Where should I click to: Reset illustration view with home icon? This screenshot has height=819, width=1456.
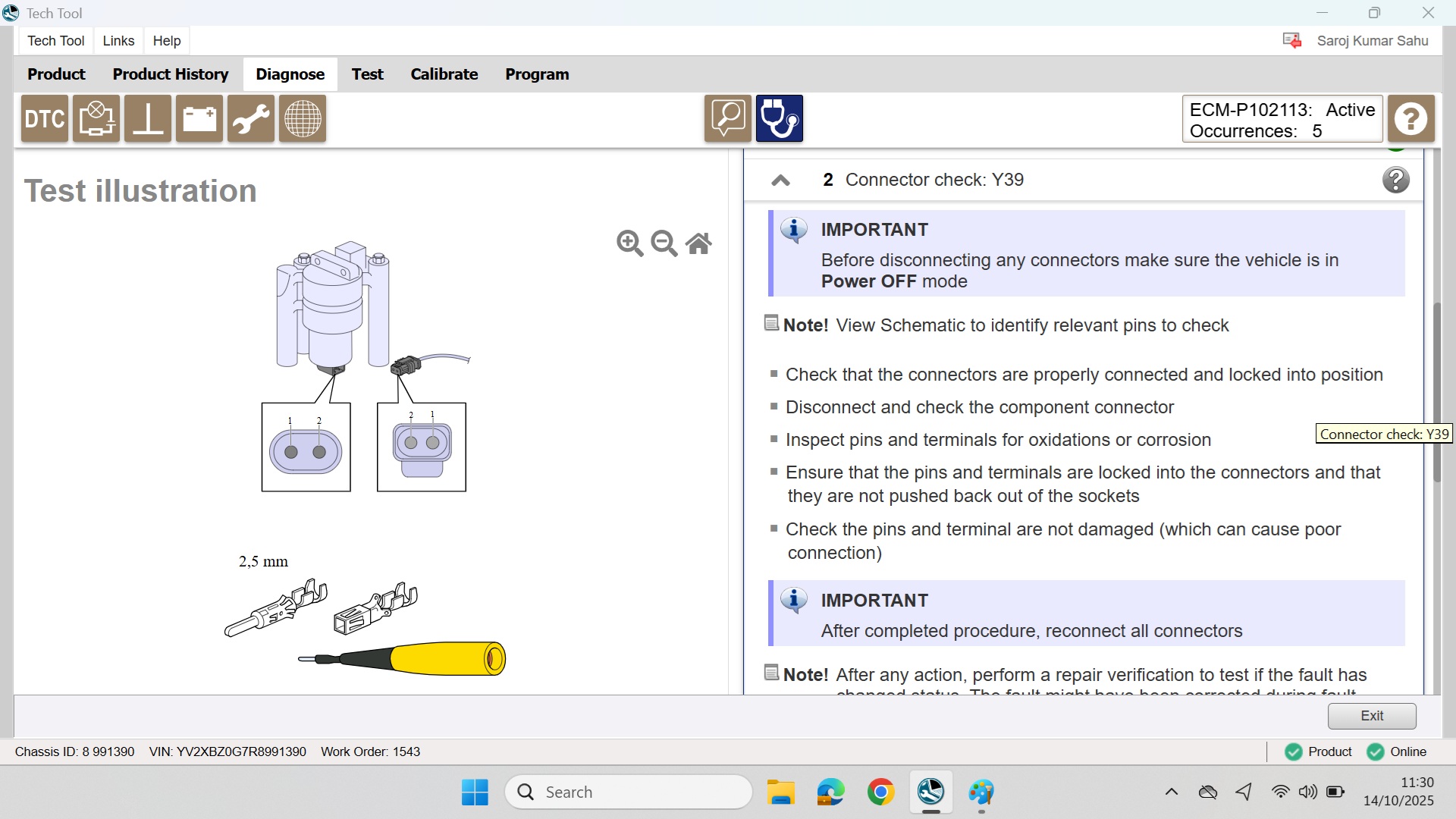click(x=698, y=243)
